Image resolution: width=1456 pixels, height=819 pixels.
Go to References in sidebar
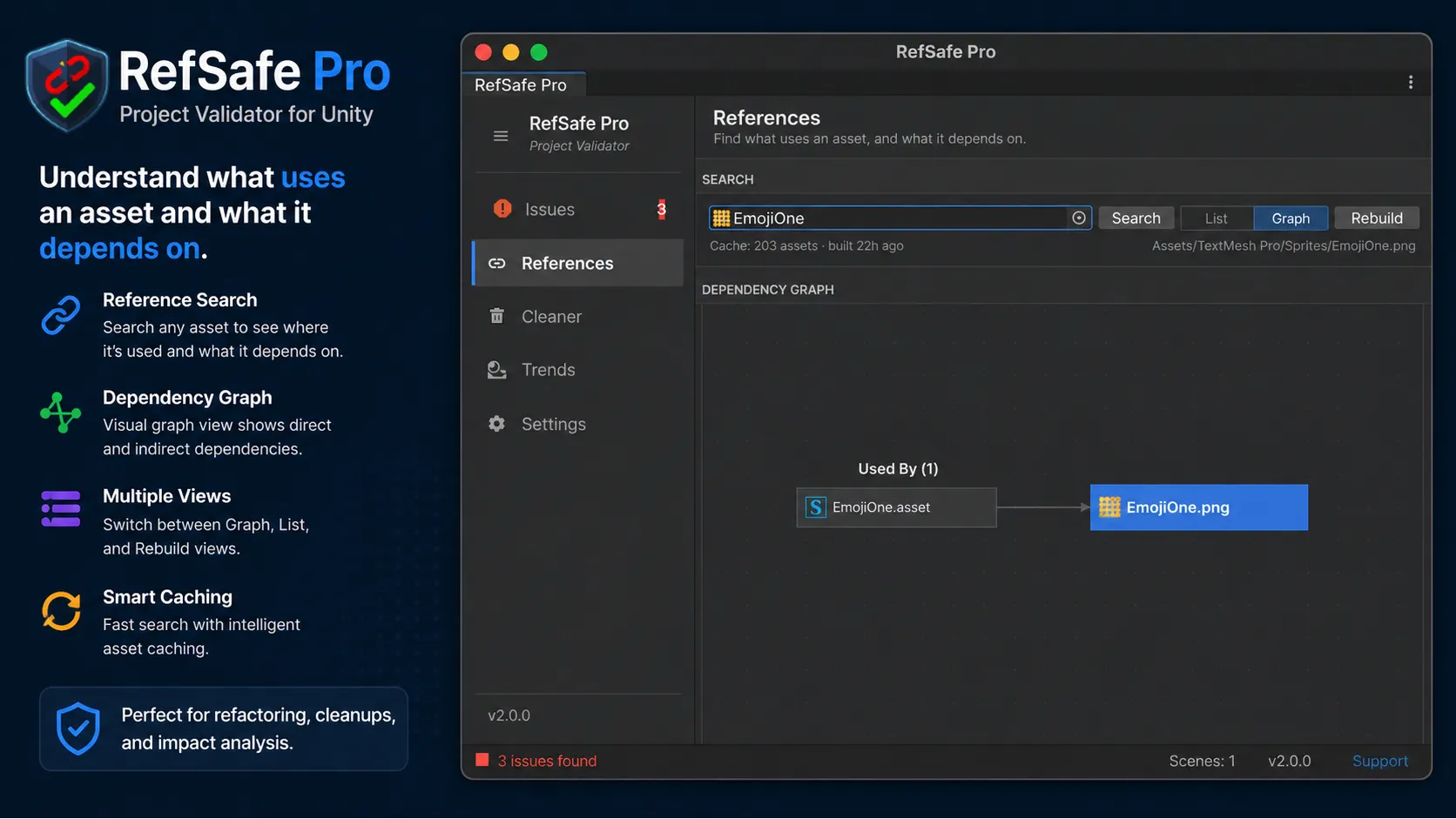pyautogui.click(x=578, y=263)
